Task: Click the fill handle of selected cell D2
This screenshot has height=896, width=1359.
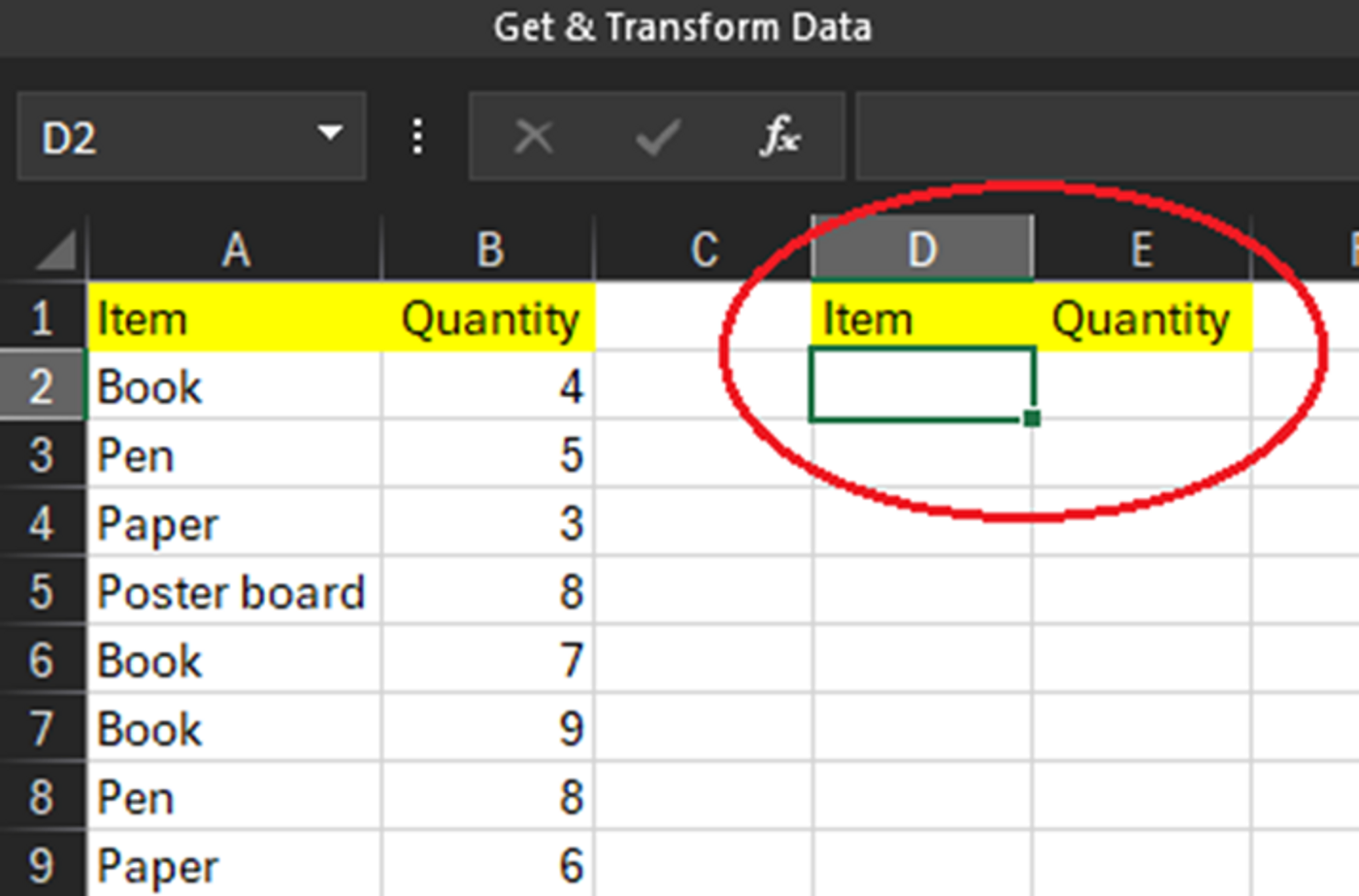Action: [x=1032, y=418]
